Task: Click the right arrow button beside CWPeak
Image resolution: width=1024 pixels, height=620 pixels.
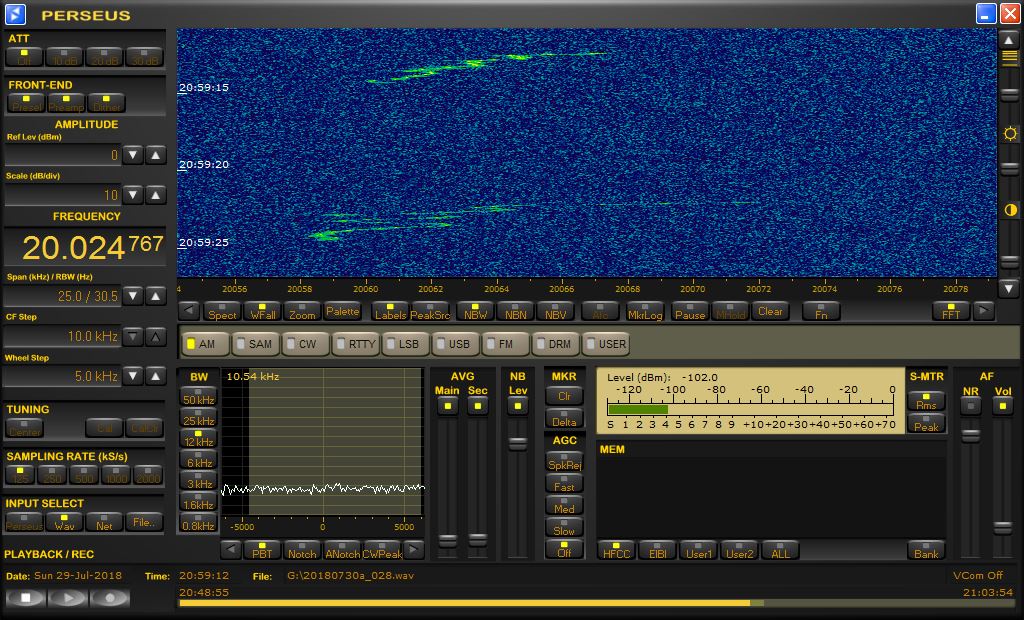Action: [x=413, y=550]
